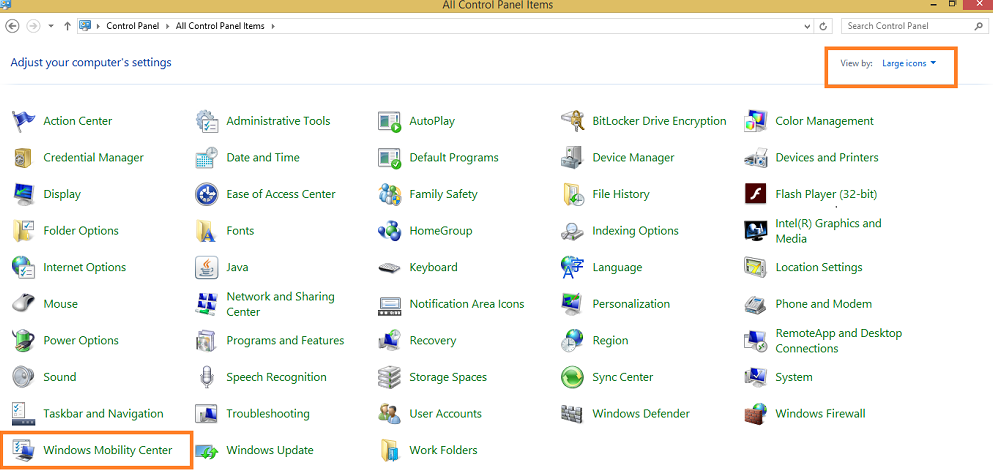Go back with the Back arrow button

12,26
